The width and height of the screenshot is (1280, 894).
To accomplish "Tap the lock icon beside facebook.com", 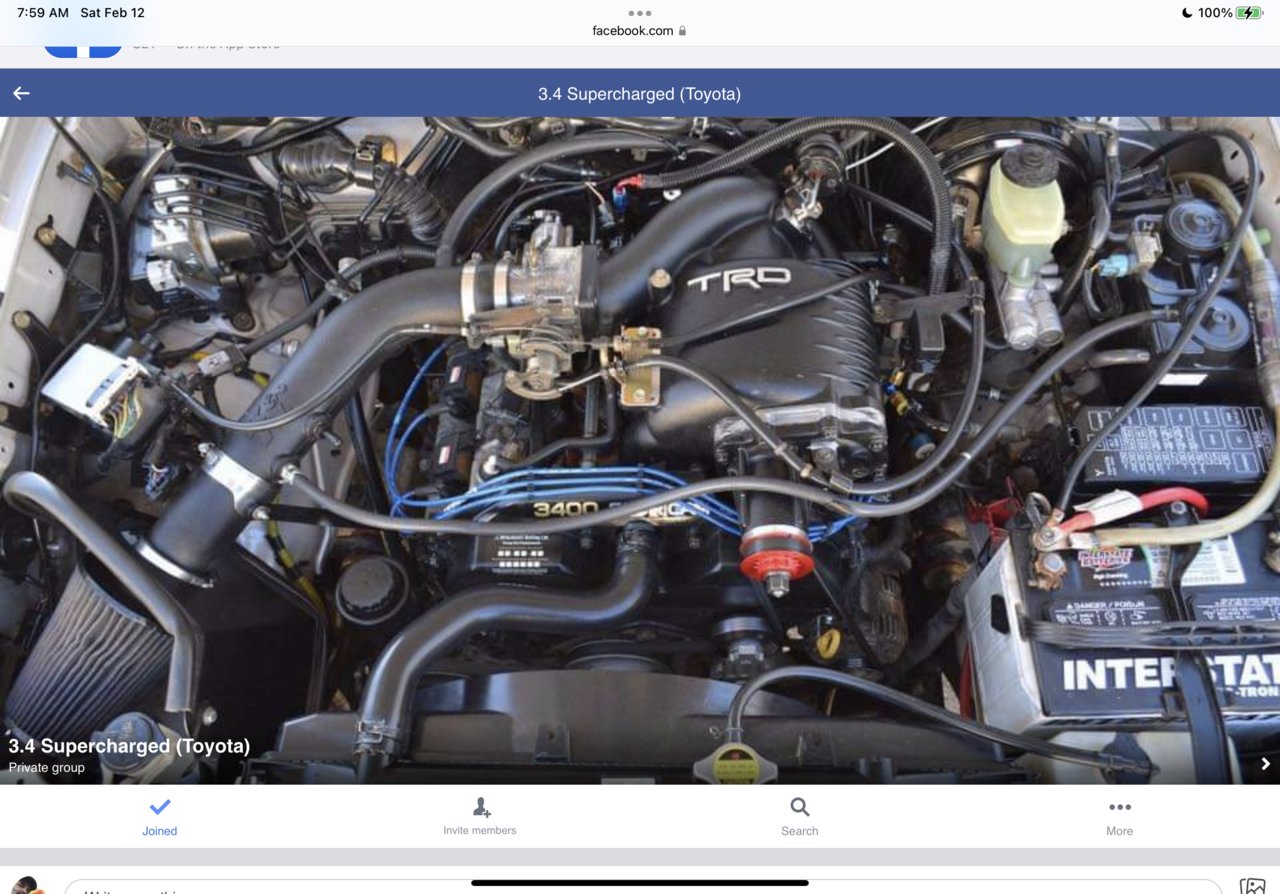I will click(682, 31).
